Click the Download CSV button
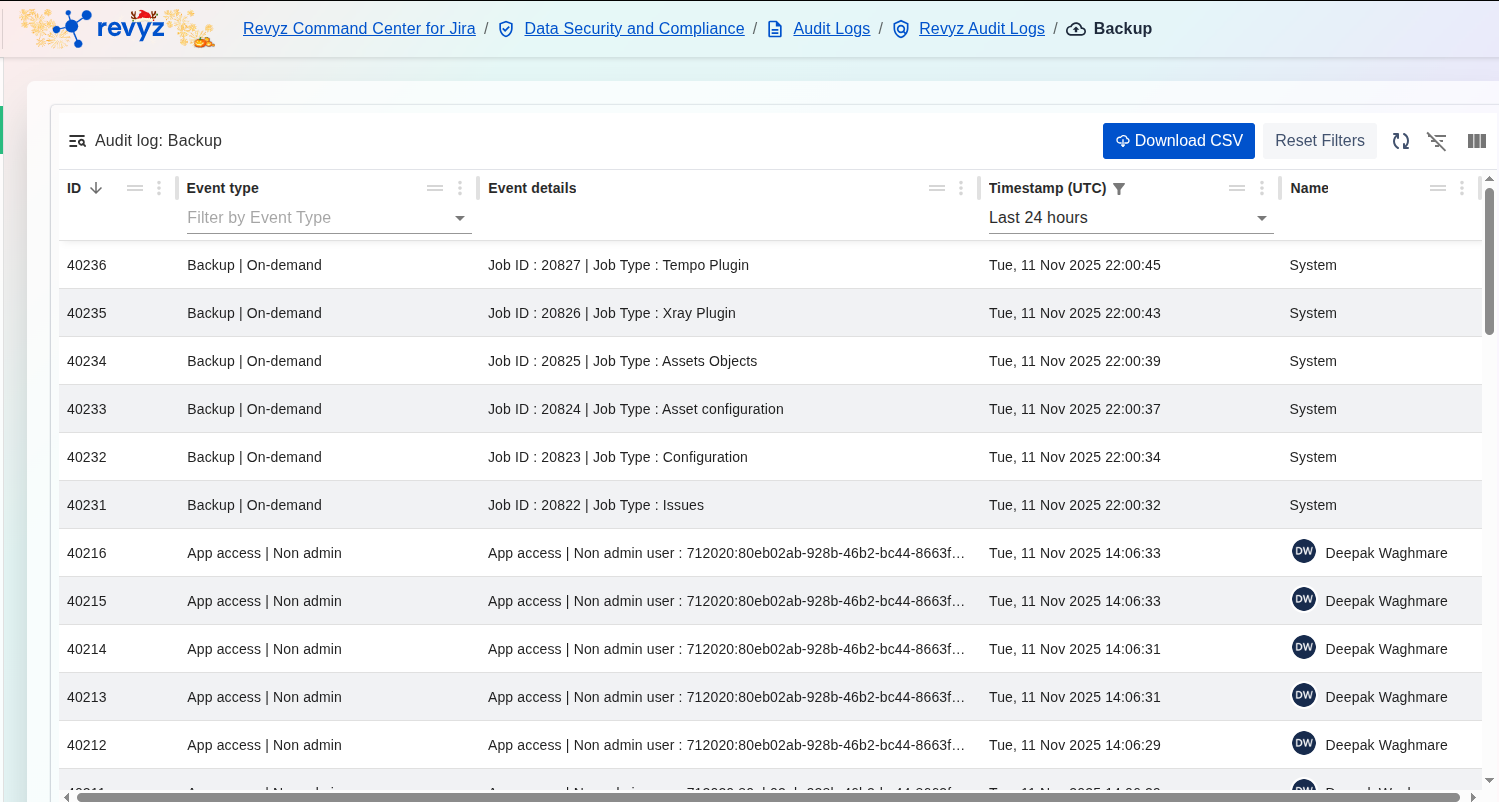1499x802 pixels. pyautogui.click(x=1178, y=141)
